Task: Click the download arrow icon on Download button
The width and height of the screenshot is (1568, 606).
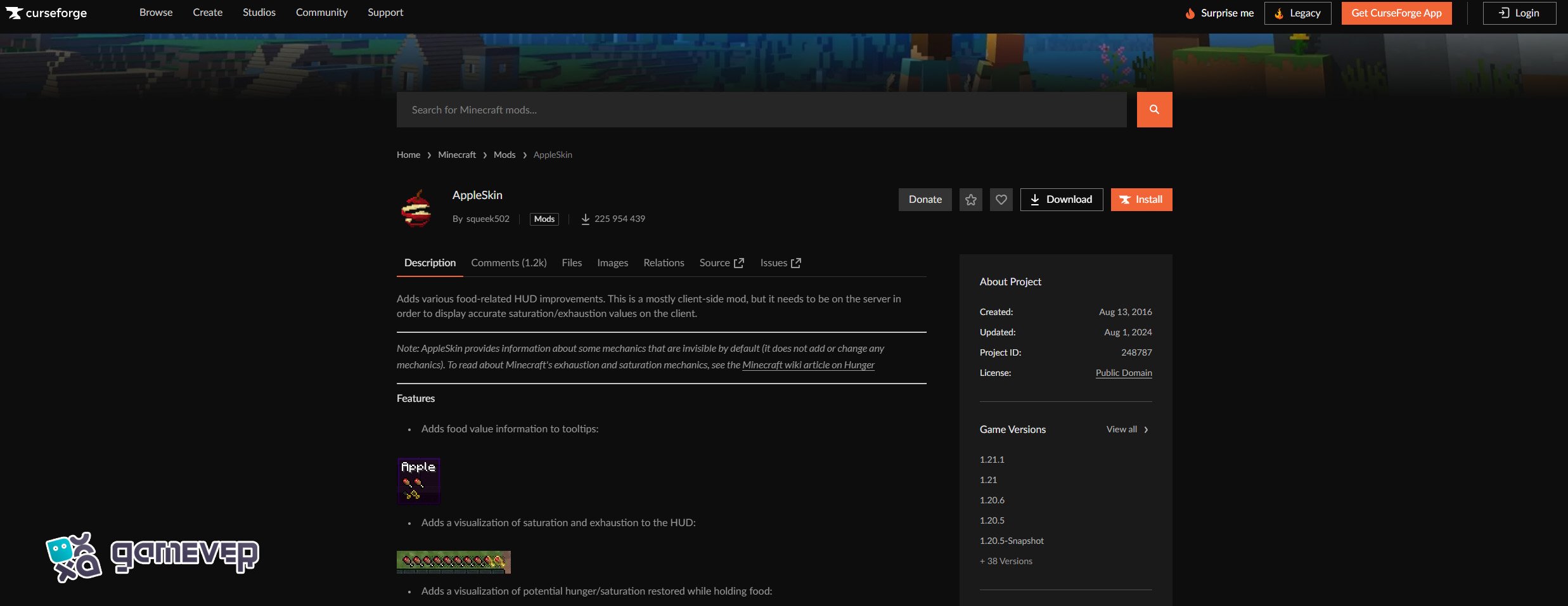Action: click(1036, 199)
